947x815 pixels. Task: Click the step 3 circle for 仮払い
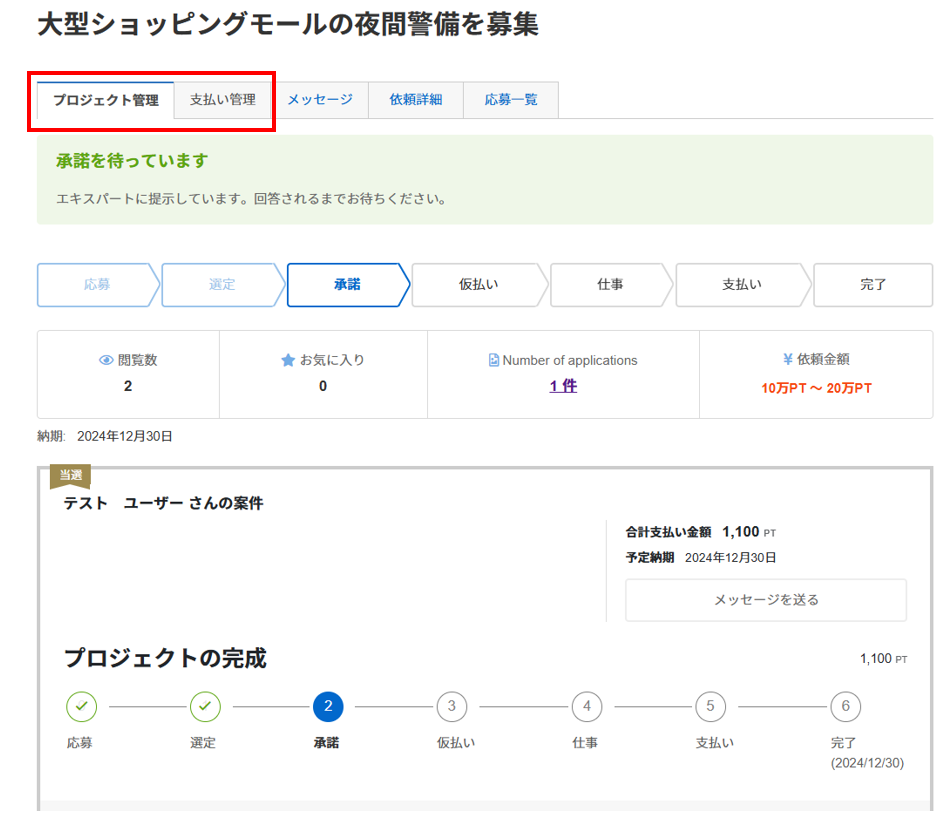[451, 707]
